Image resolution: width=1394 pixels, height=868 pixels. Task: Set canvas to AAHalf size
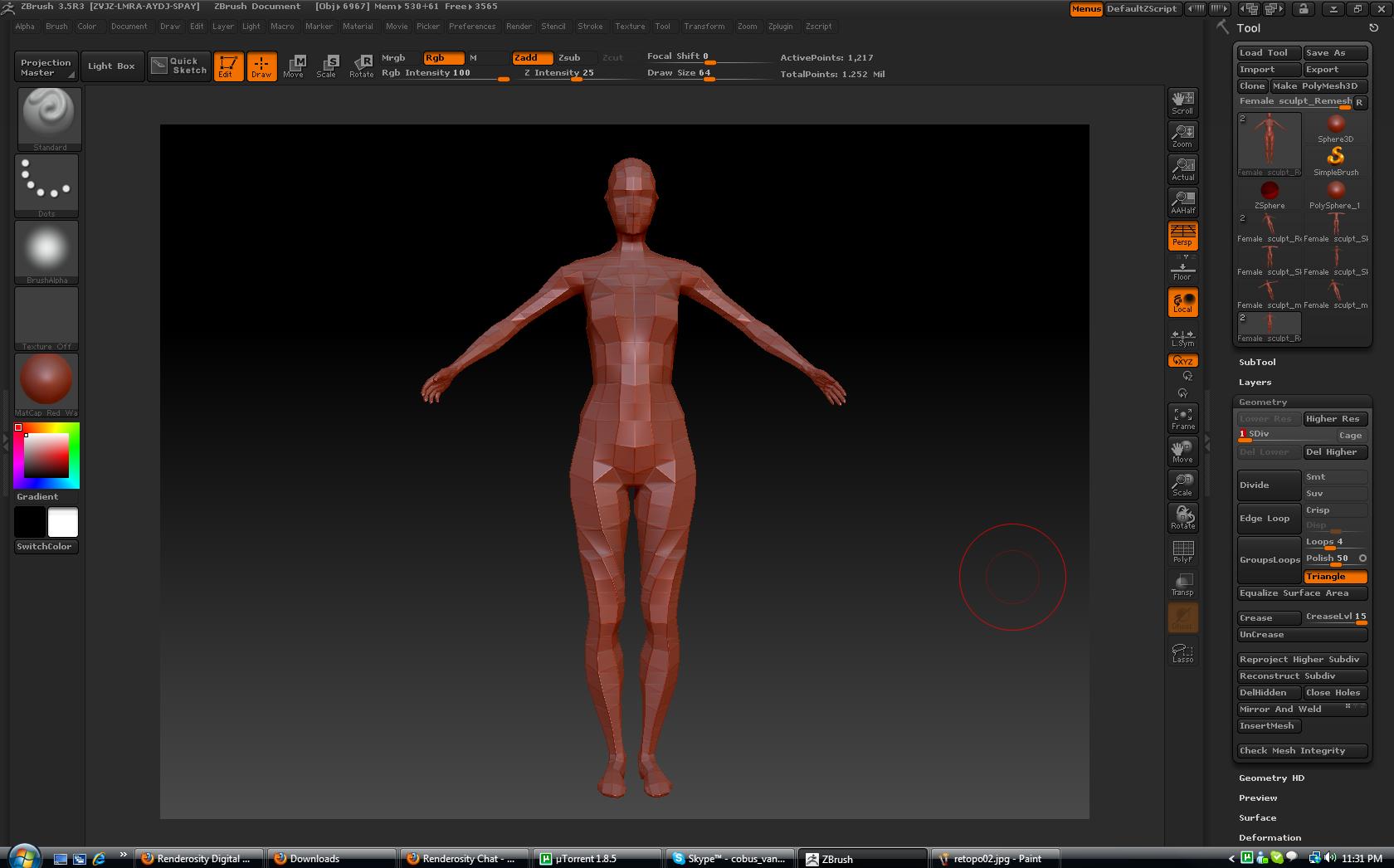tap(1182, 202)
